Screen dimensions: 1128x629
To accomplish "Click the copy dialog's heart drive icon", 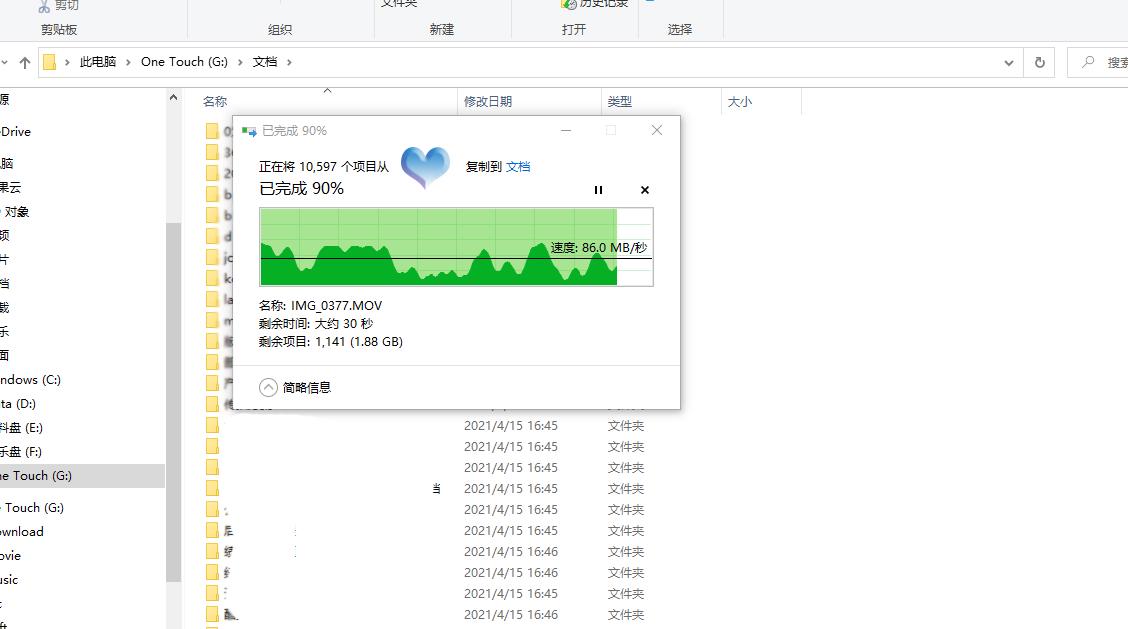I will coord(426,165).
